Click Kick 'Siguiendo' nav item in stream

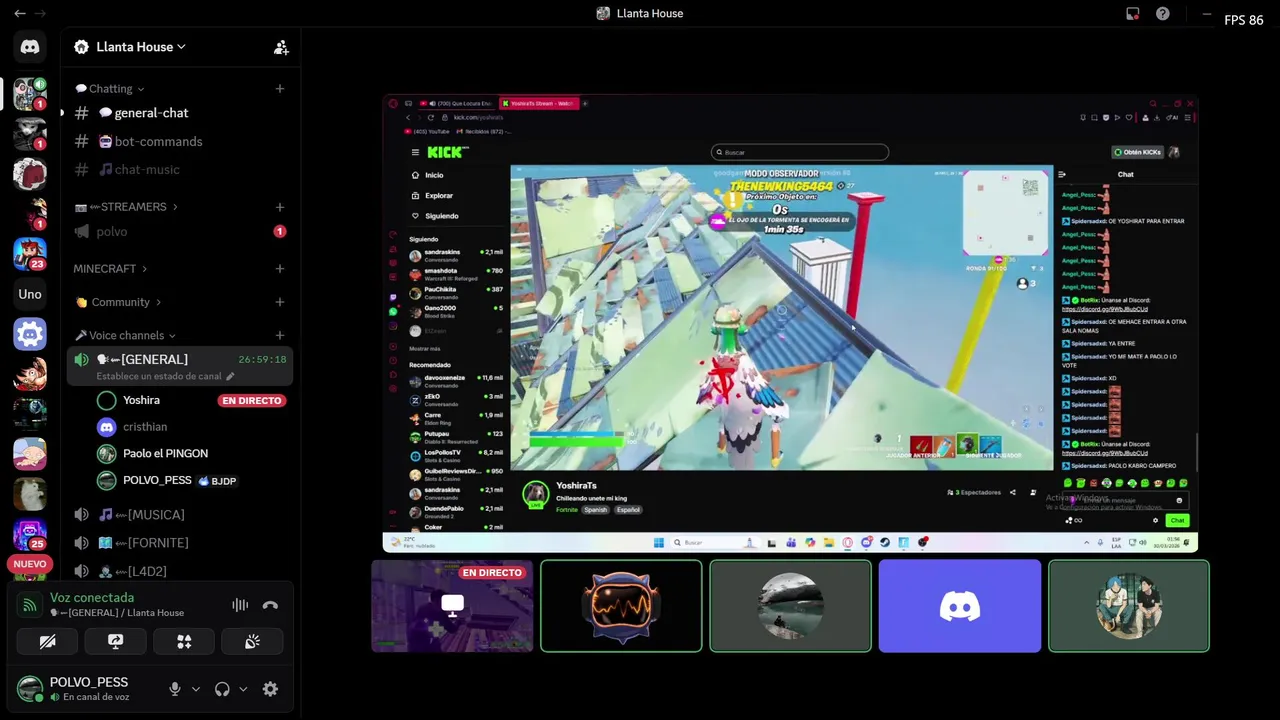point(441,216)
